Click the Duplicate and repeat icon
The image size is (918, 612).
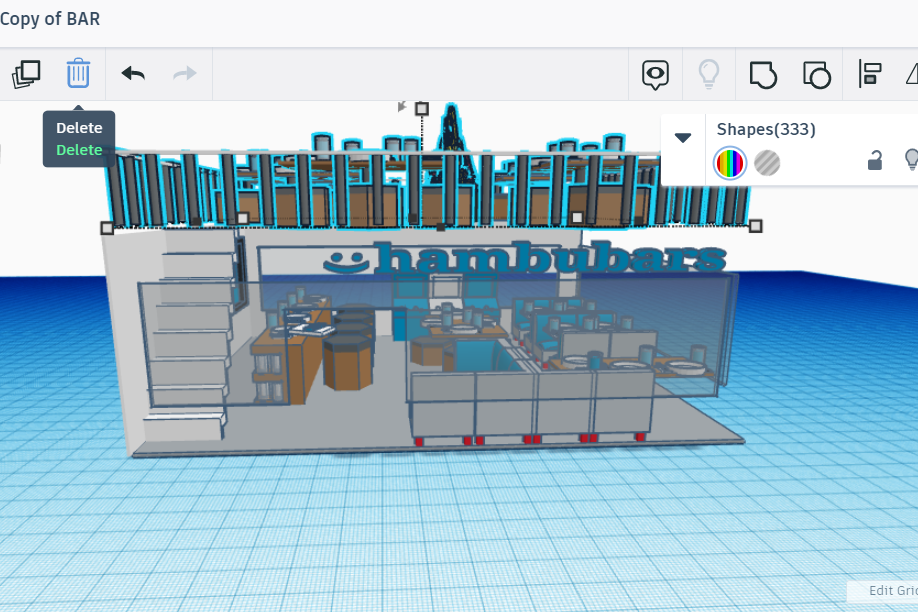(x=26, y=74)
